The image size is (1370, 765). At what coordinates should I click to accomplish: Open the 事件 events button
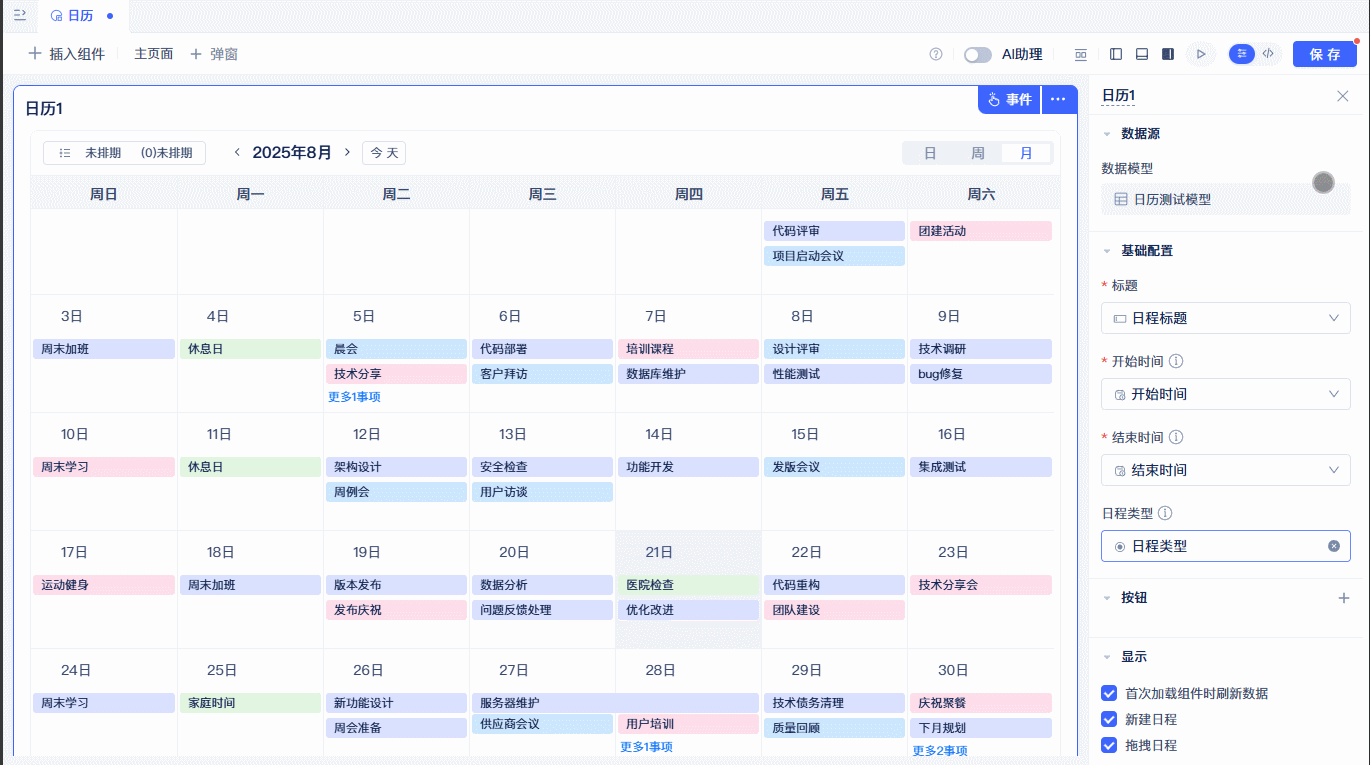tap(1009, 99)
